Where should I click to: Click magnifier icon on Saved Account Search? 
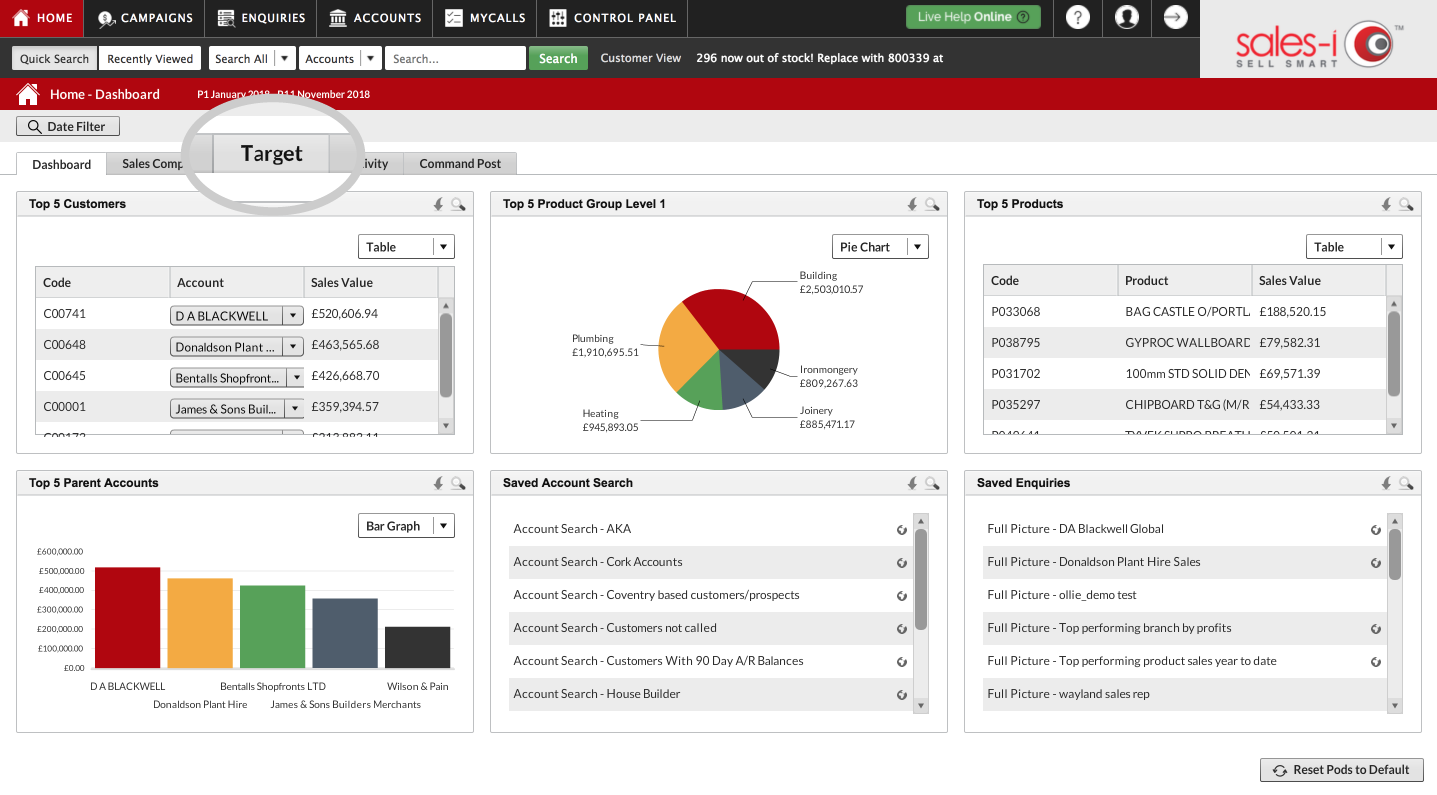pyautogui.click(x=932, y=483)
